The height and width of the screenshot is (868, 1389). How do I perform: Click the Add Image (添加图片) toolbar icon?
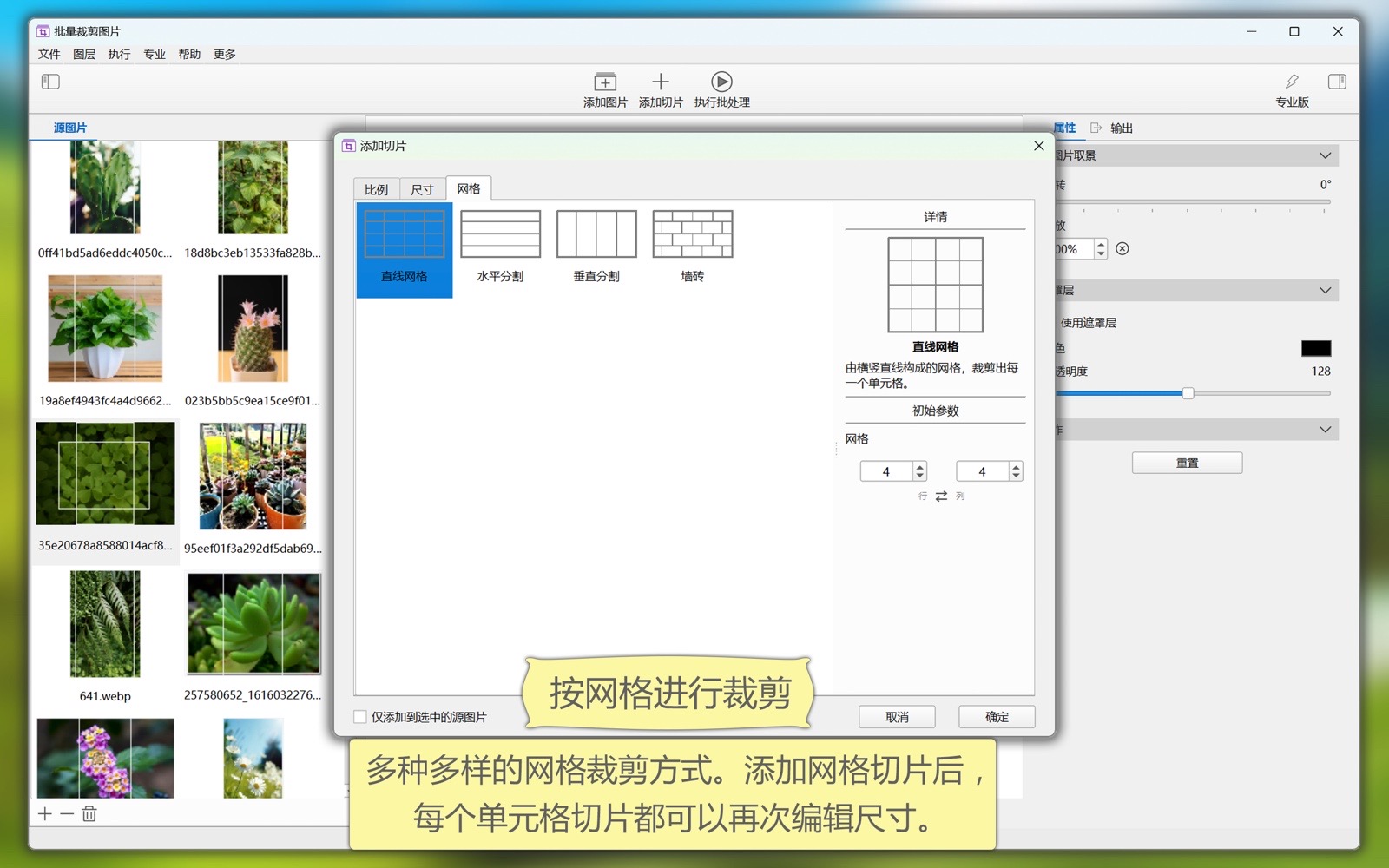click(x=604, y=82)
